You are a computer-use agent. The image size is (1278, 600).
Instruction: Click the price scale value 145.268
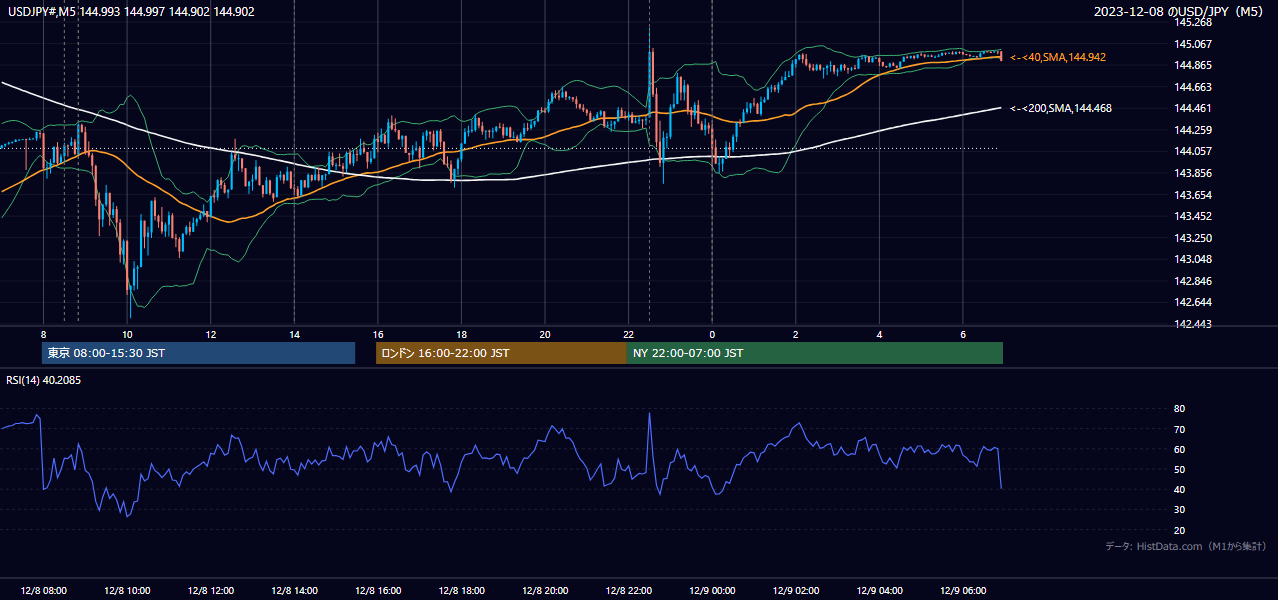[1193, 22]
